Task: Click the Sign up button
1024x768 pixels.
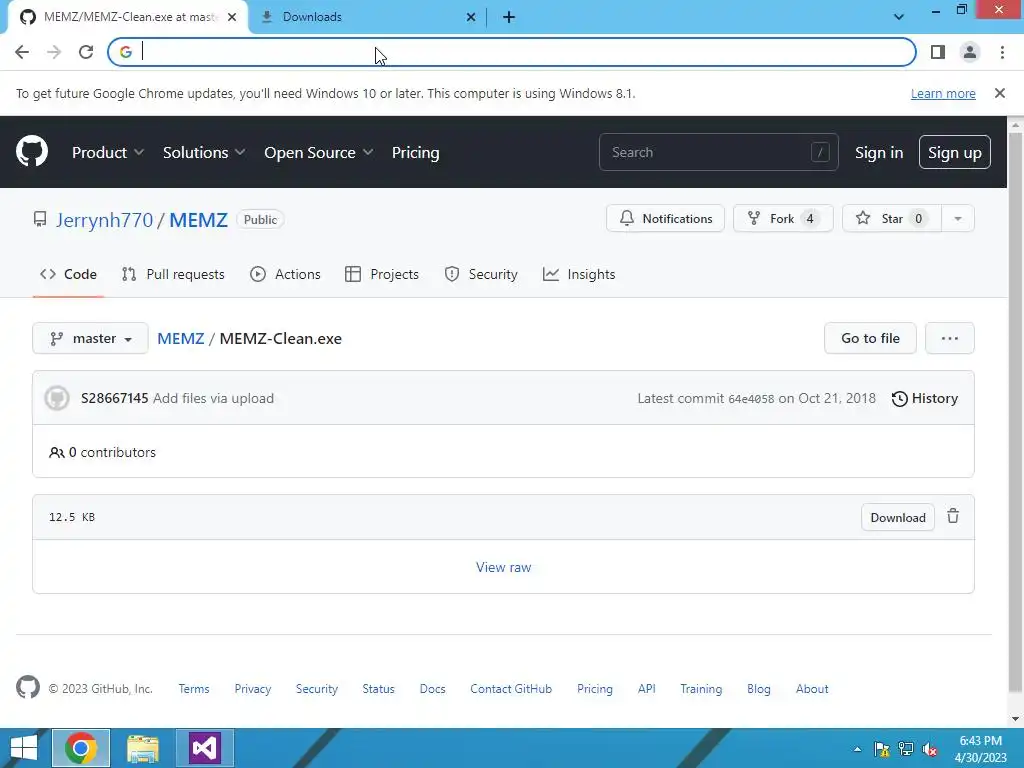Action: click(x=955, y=152)
